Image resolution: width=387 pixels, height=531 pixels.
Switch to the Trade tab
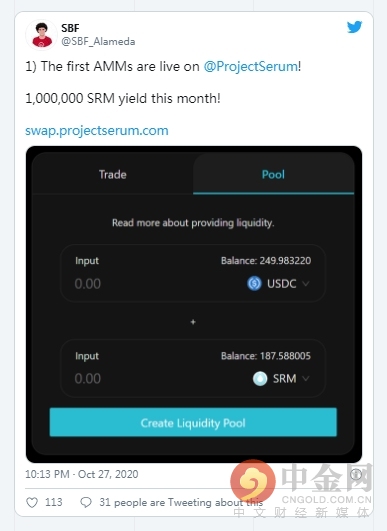pyautogui.click(x=112, y=174)
